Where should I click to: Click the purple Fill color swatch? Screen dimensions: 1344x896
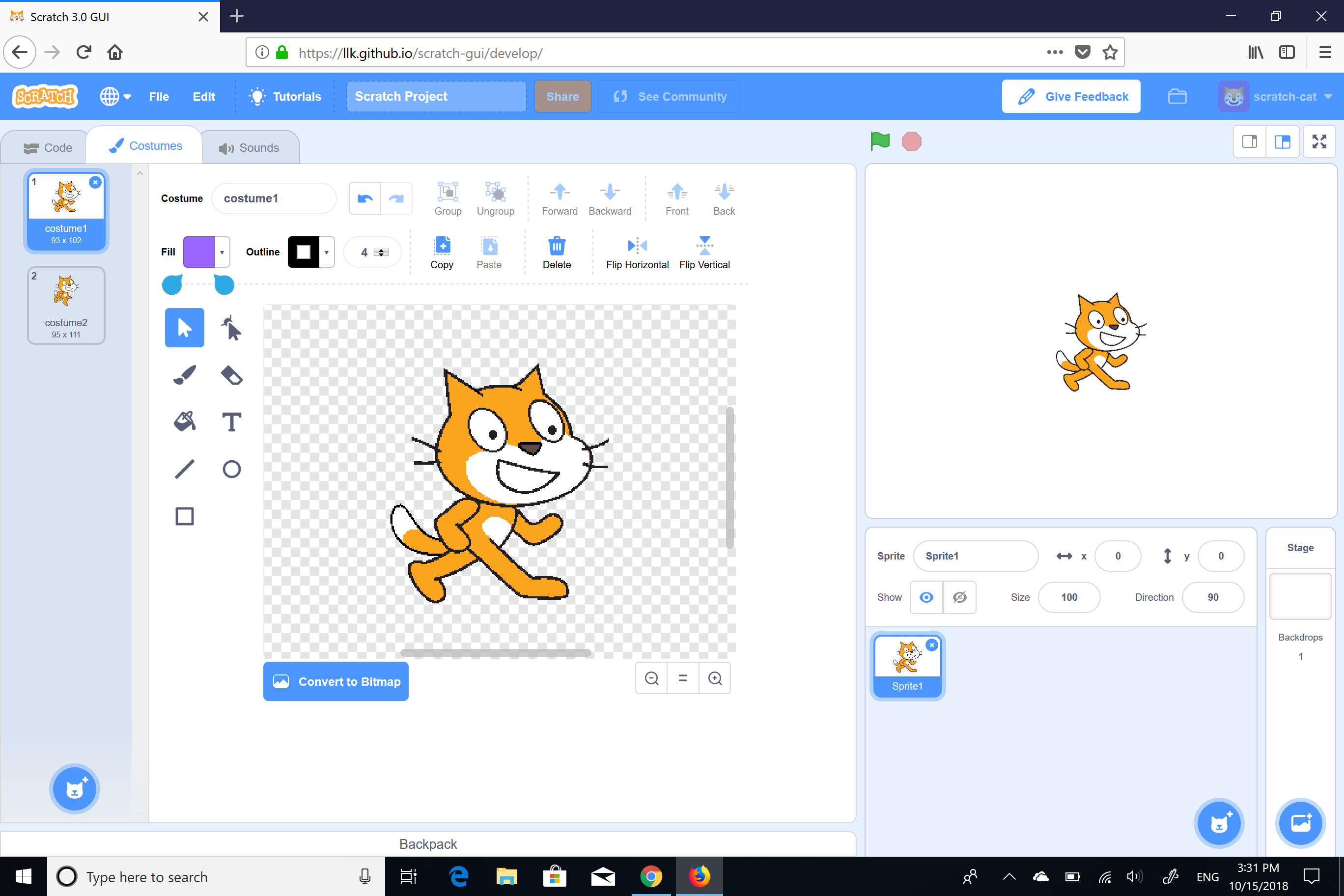[x=199, y=252]
